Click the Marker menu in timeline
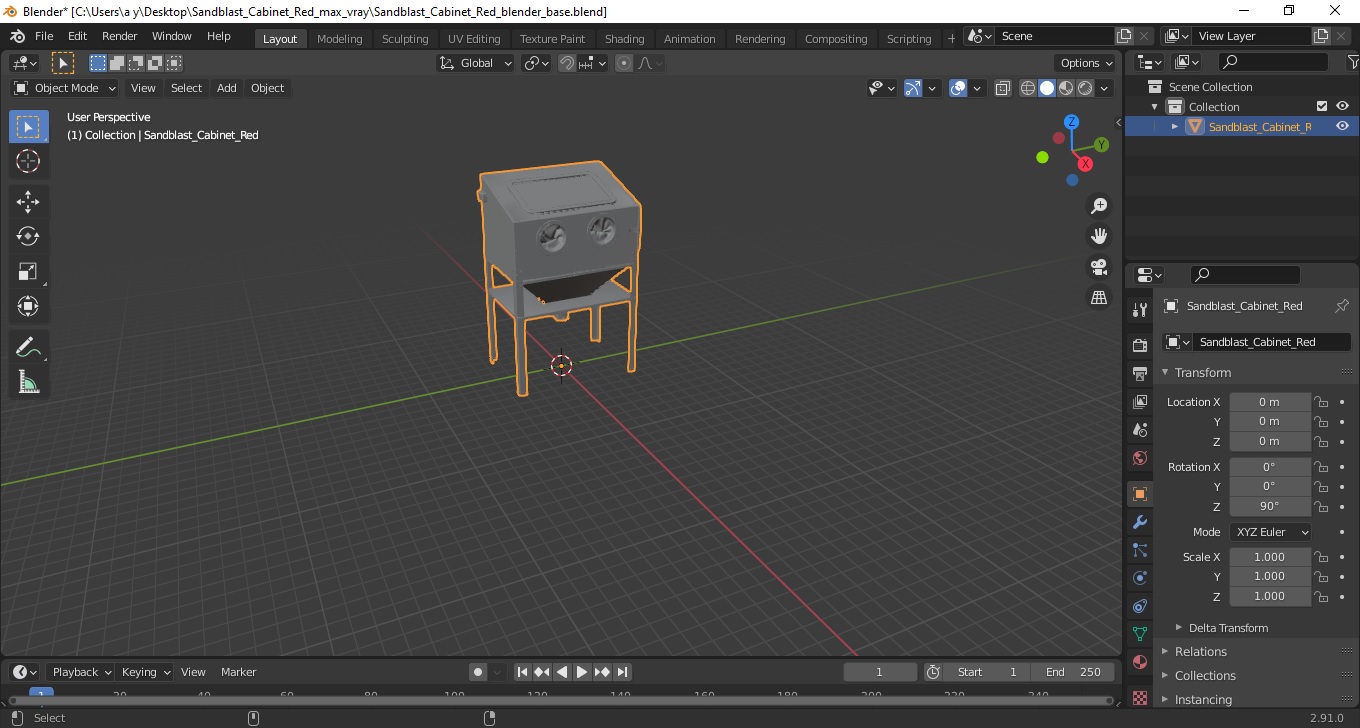This screenshot has height=728, width=1360. [239, 672]
